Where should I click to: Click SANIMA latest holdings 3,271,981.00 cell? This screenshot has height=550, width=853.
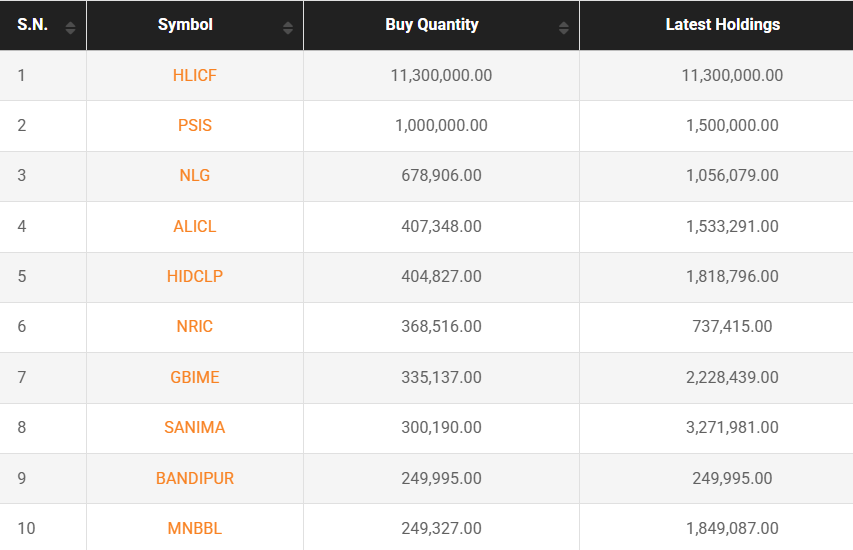click(731, 428)
